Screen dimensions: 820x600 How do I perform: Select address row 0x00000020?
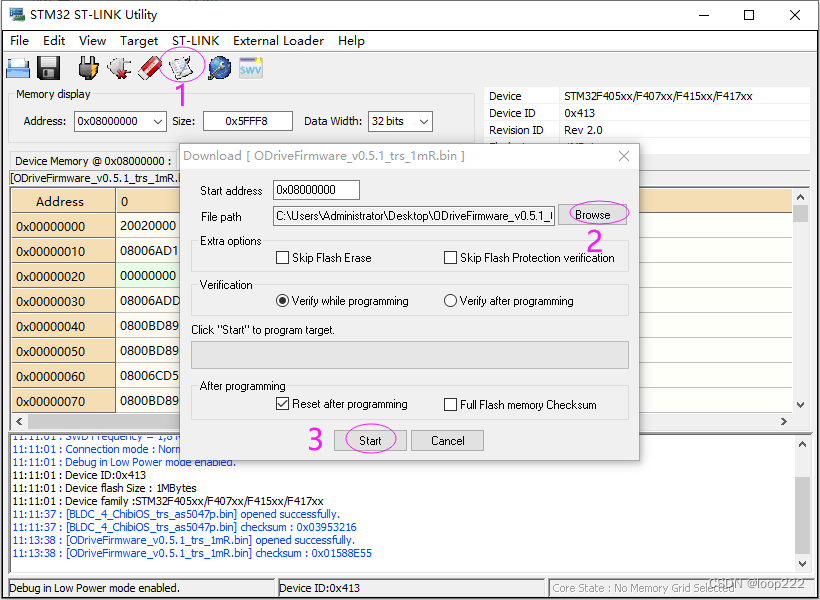coord(63,276)
